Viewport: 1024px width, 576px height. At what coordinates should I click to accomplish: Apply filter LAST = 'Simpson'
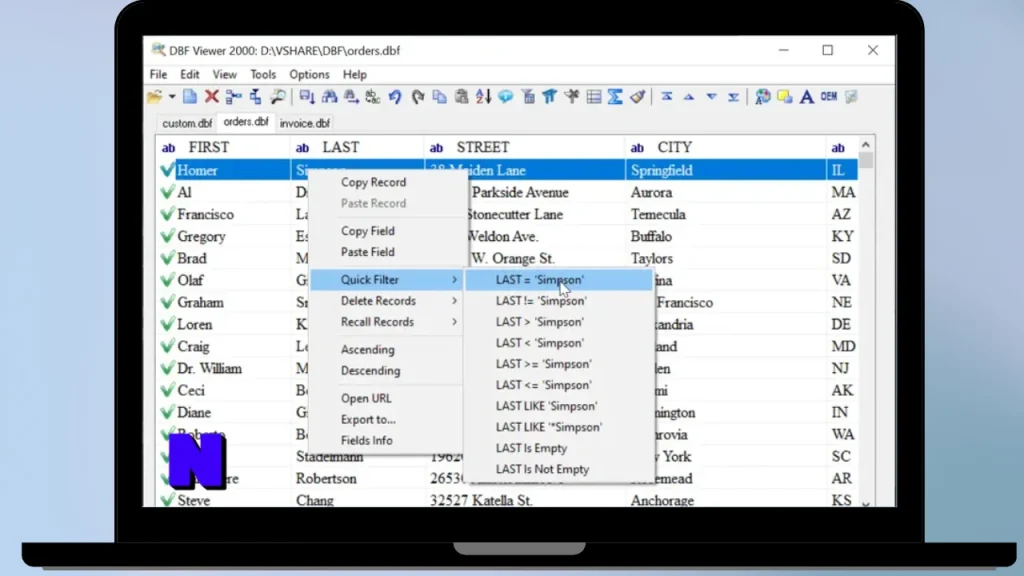click(x=559, y=280)
